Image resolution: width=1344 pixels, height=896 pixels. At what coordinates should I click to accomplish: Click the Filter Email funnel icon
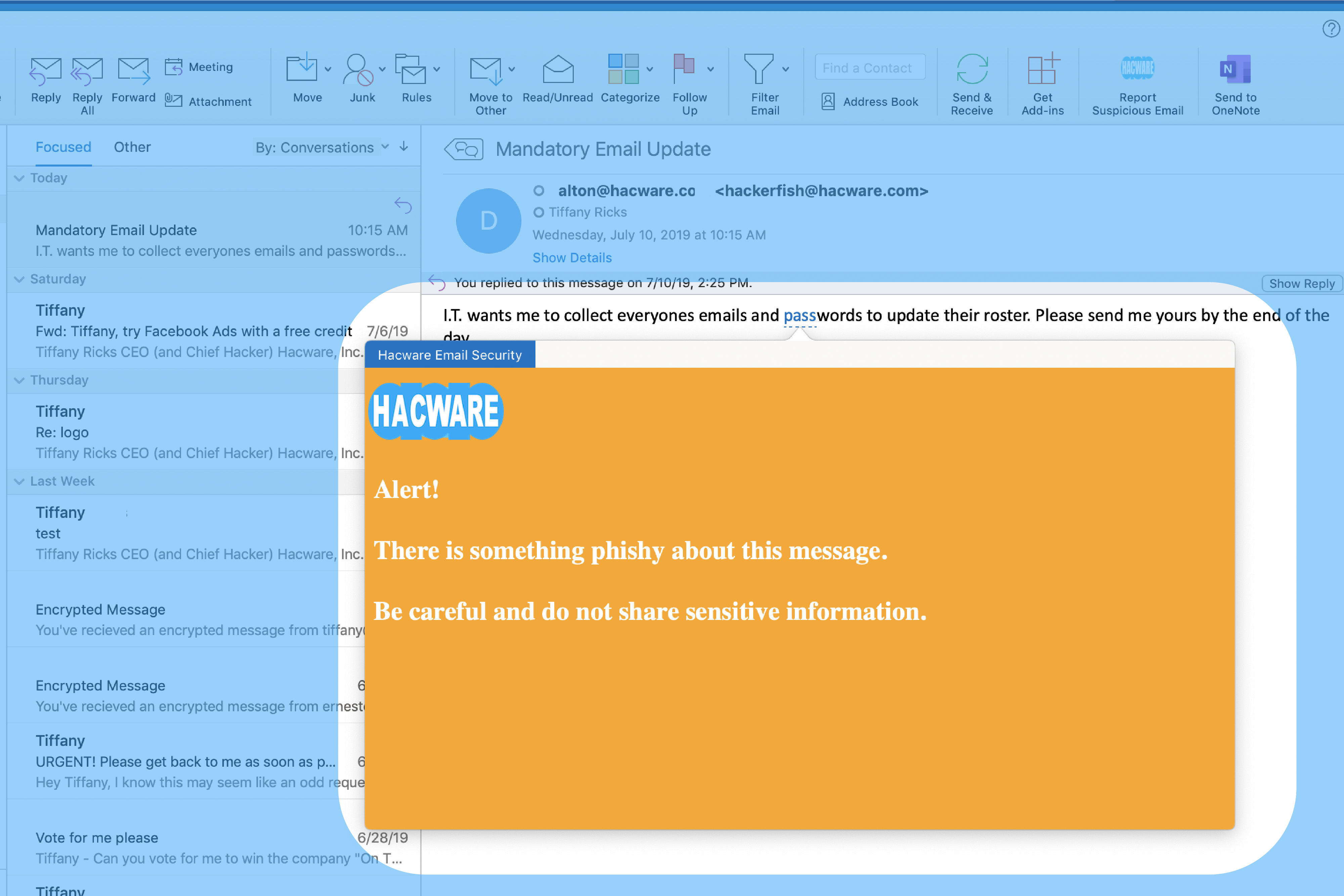coord(759,69)
